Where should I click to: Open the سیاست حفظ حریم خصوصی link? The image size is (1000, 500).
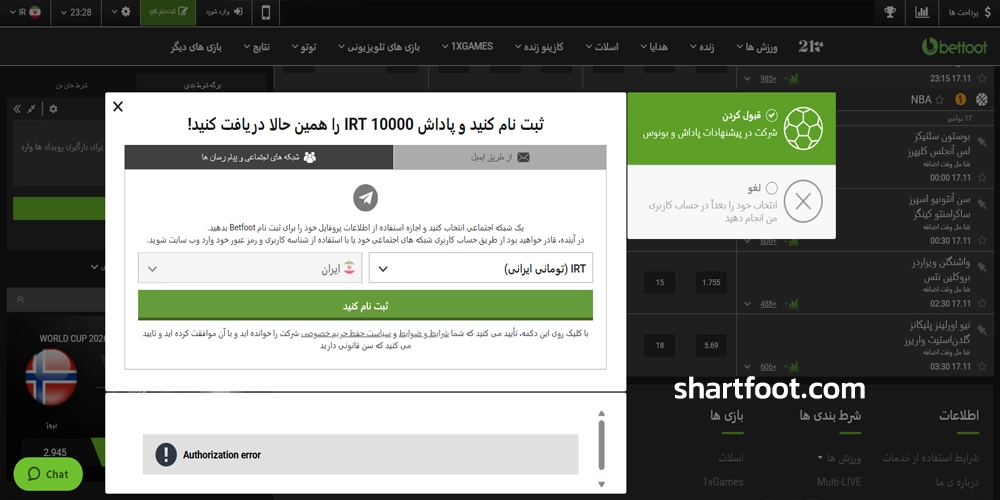pyautogui.click(x=348, y=334)
